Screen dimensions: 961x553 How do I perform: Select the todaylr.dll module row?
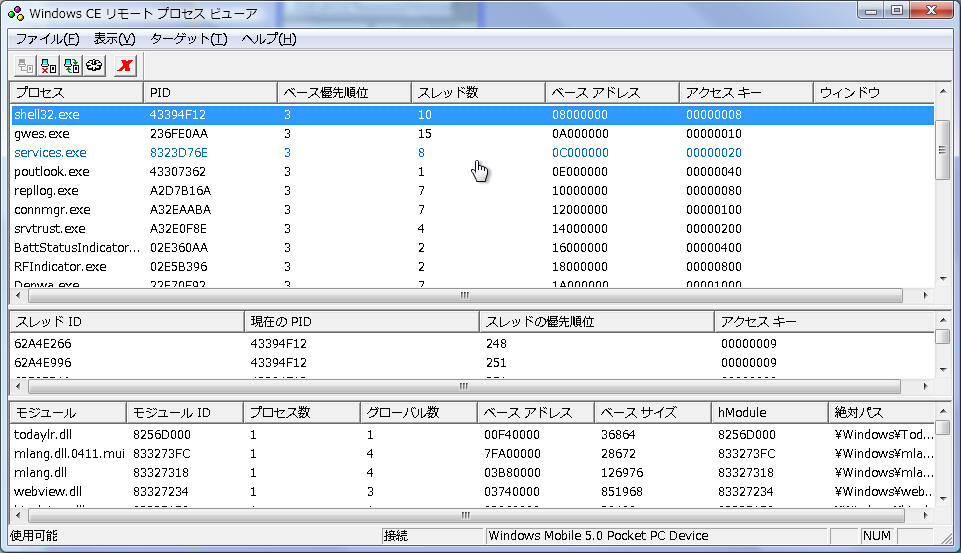coord(473,435)
